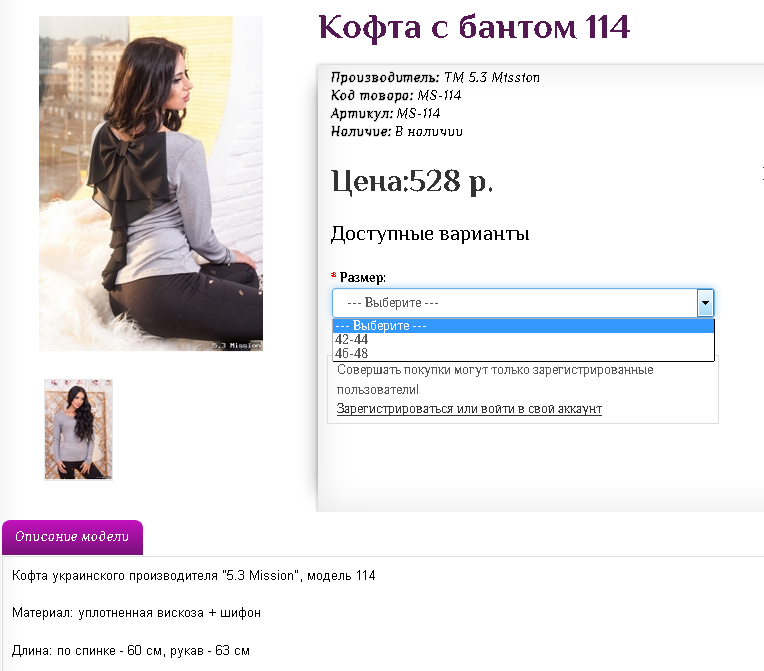Choose size 42-44 from the list

point(523,339)
